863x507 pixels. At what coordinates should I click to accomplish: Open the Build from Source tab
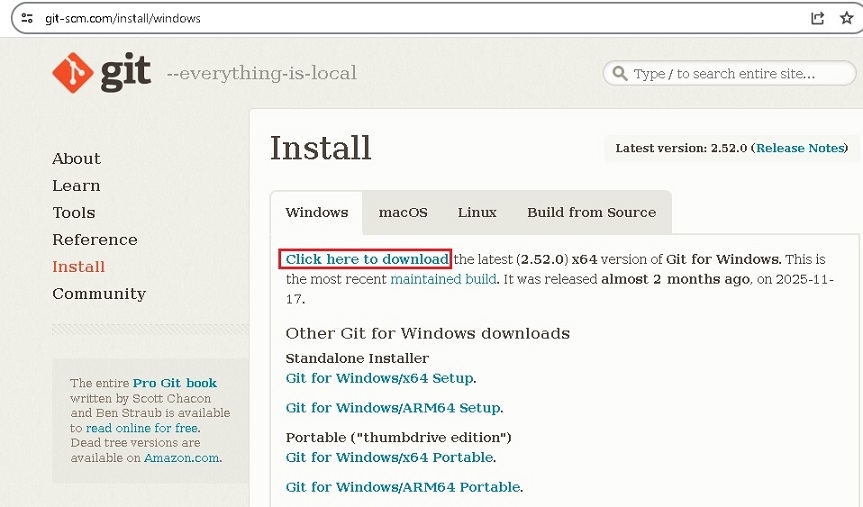[591, 212]
